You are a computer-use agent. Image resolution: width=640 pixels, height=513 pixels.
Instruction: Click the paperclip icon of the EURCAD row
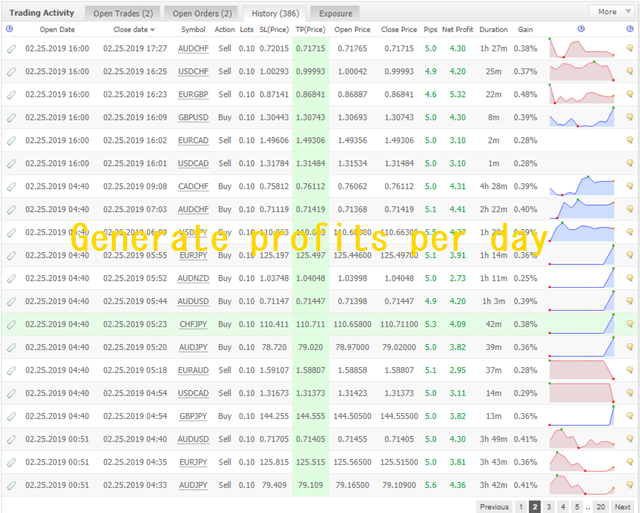[11, 141]
